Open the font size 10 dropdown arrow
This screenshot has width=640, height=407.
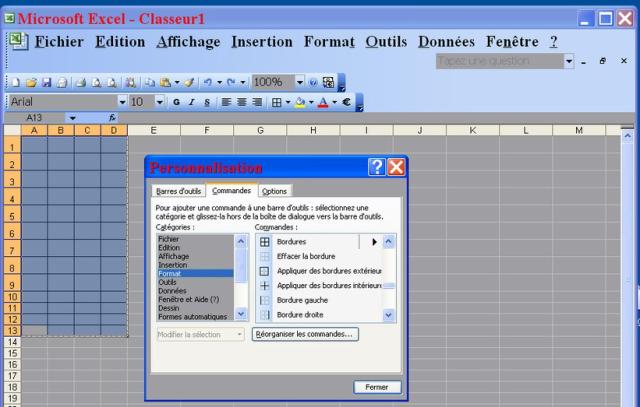160,102
